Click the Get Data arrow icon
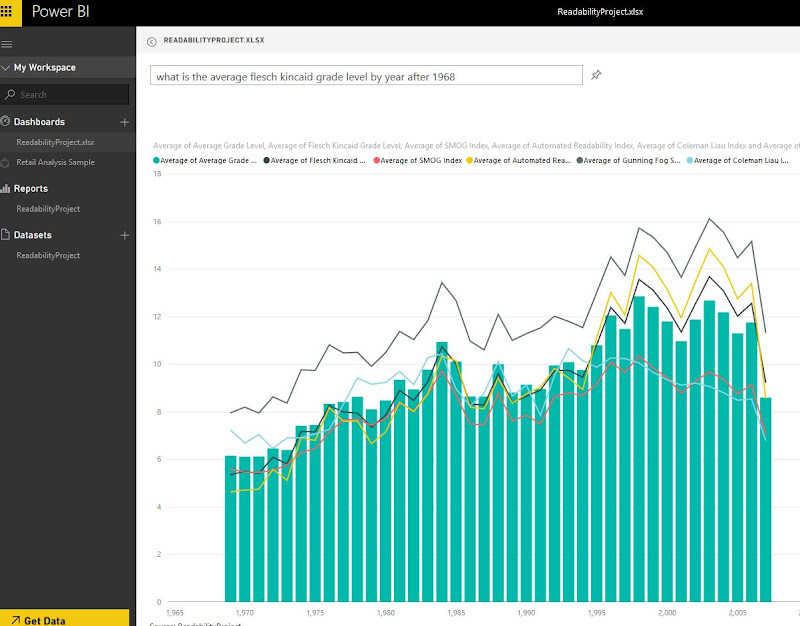This screenshot has height=626, width=800. [15, 620]
